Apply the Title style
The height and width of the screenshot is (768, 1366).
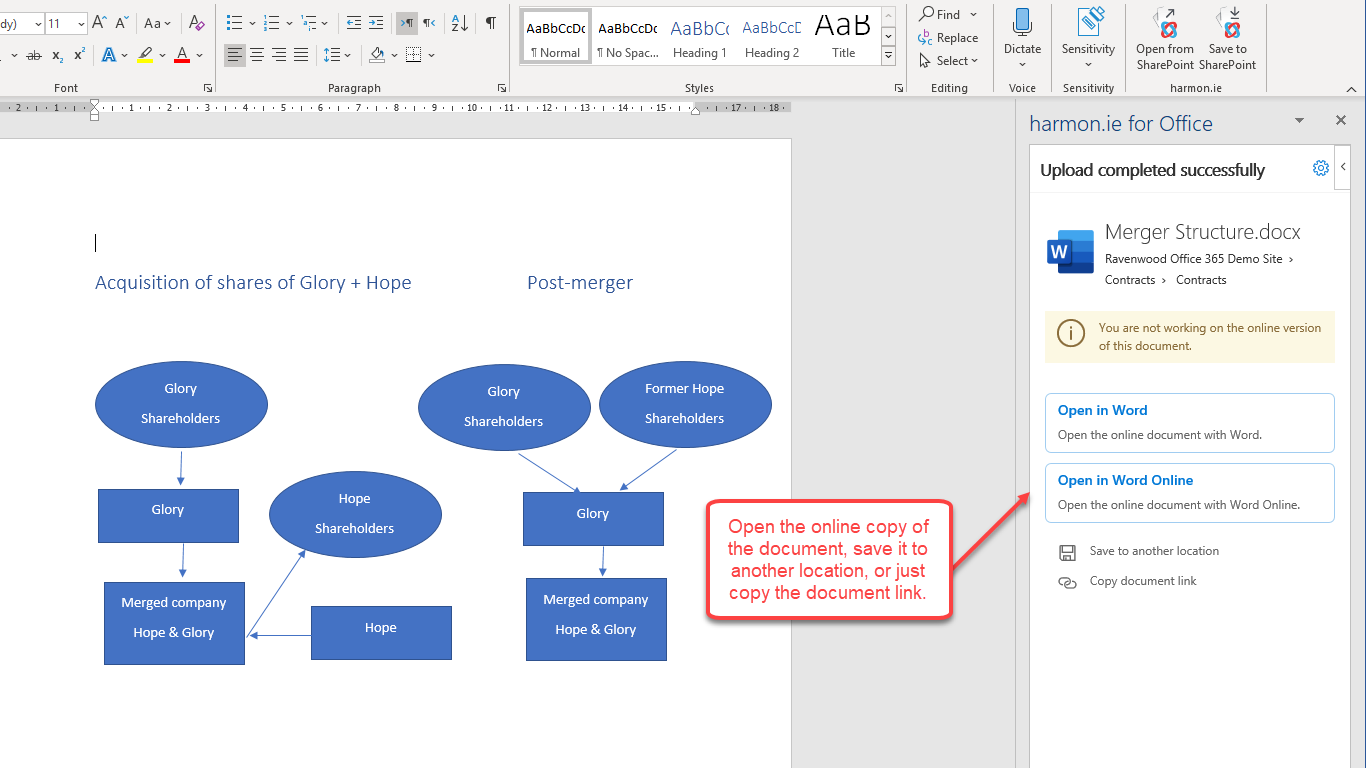point(844,37)
